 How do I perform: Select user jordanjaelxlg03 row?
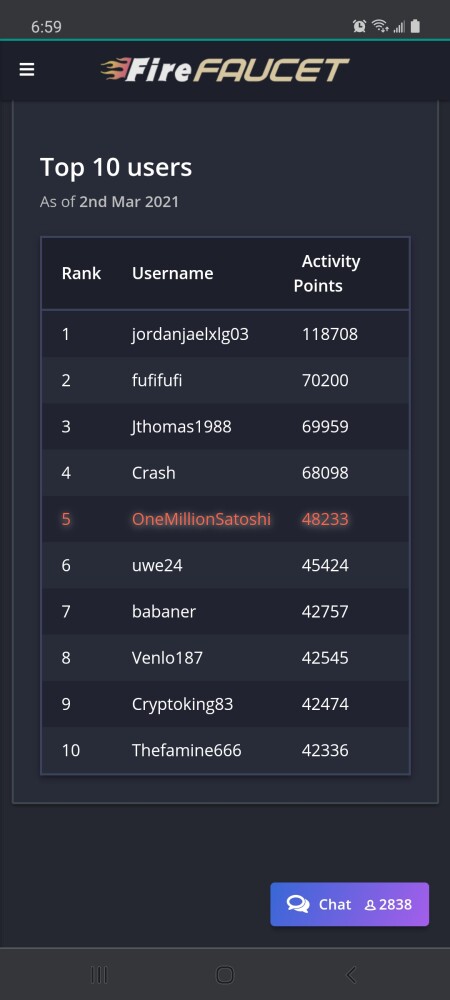click(225, 334)
